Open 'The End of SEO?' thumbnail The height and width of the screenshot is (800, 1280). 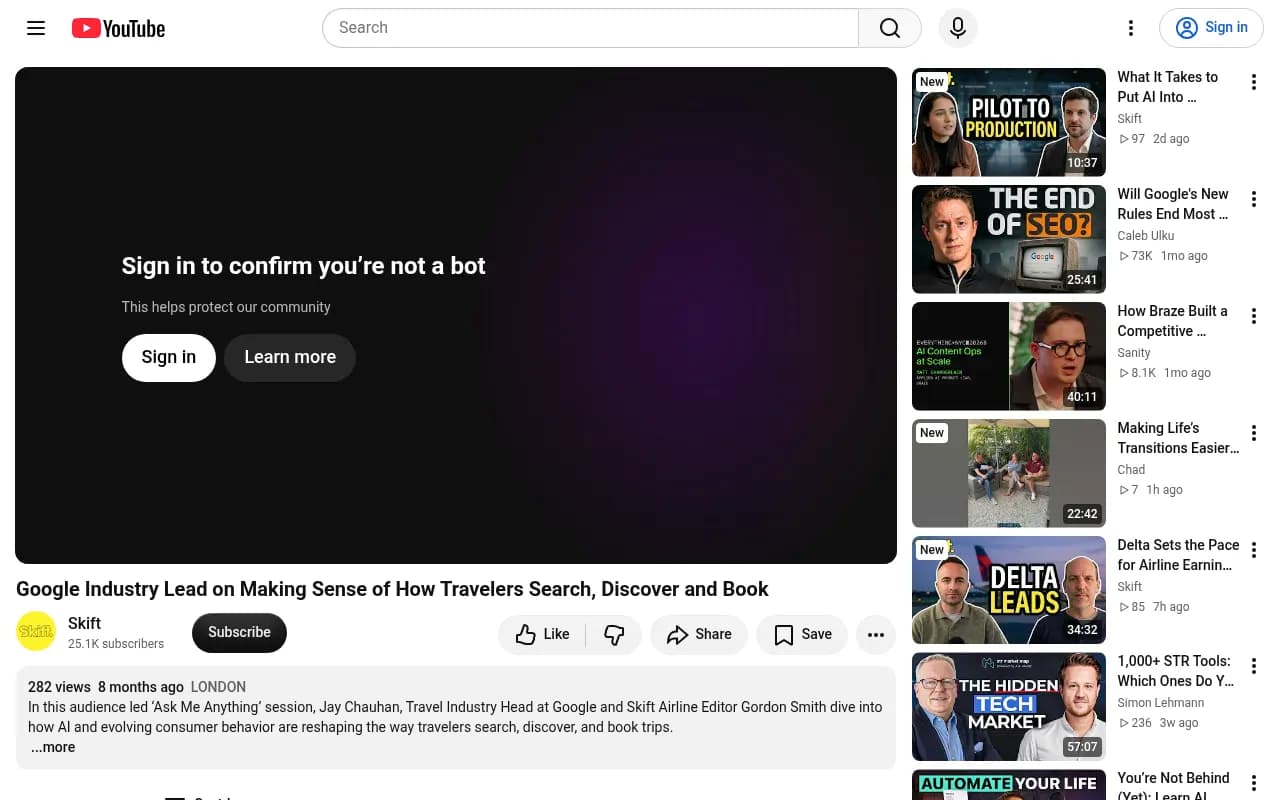[x=1009, y=239]
